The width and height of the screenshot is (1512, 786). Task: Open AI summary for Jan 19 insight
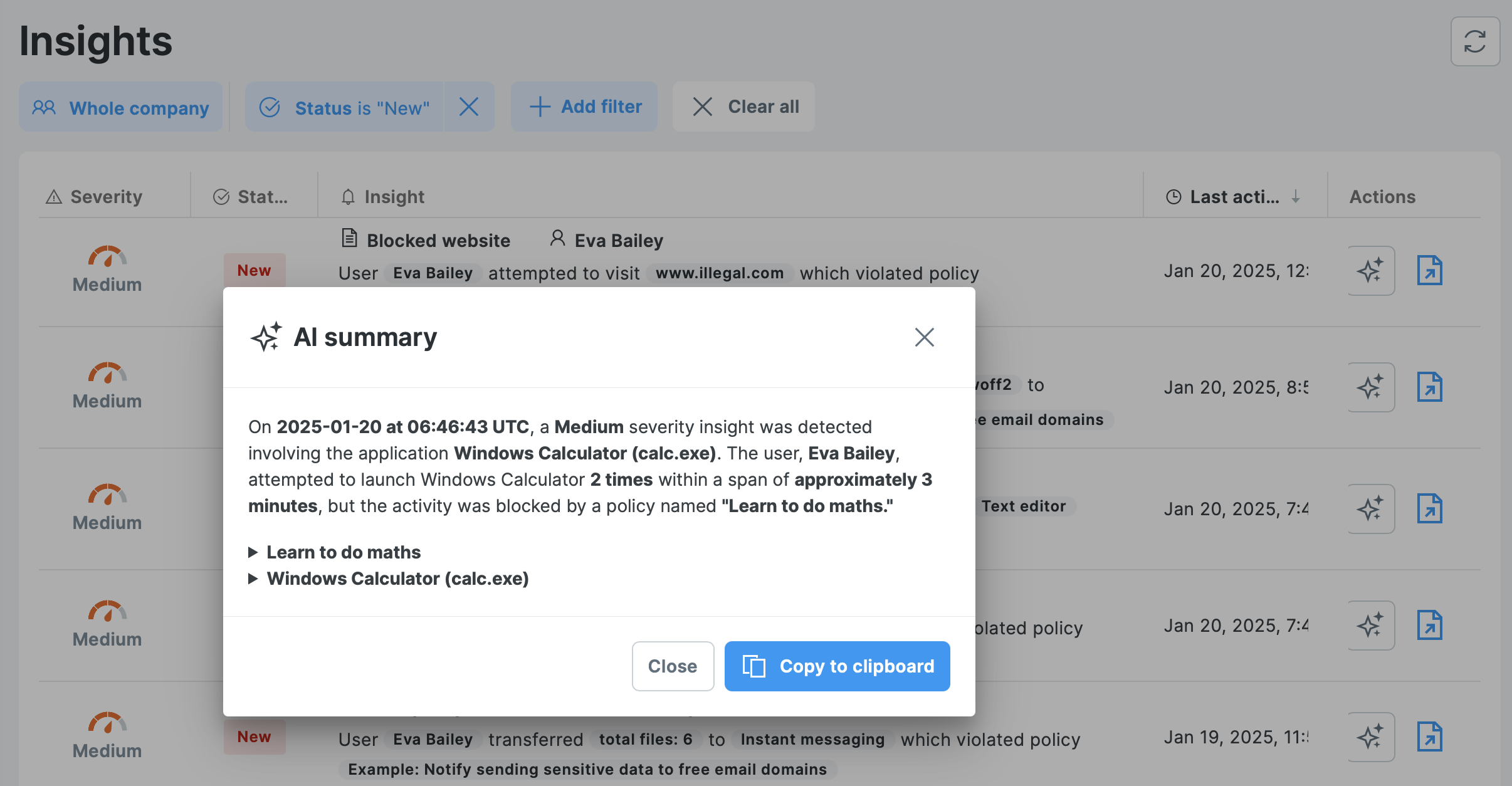coord(1371,737)
